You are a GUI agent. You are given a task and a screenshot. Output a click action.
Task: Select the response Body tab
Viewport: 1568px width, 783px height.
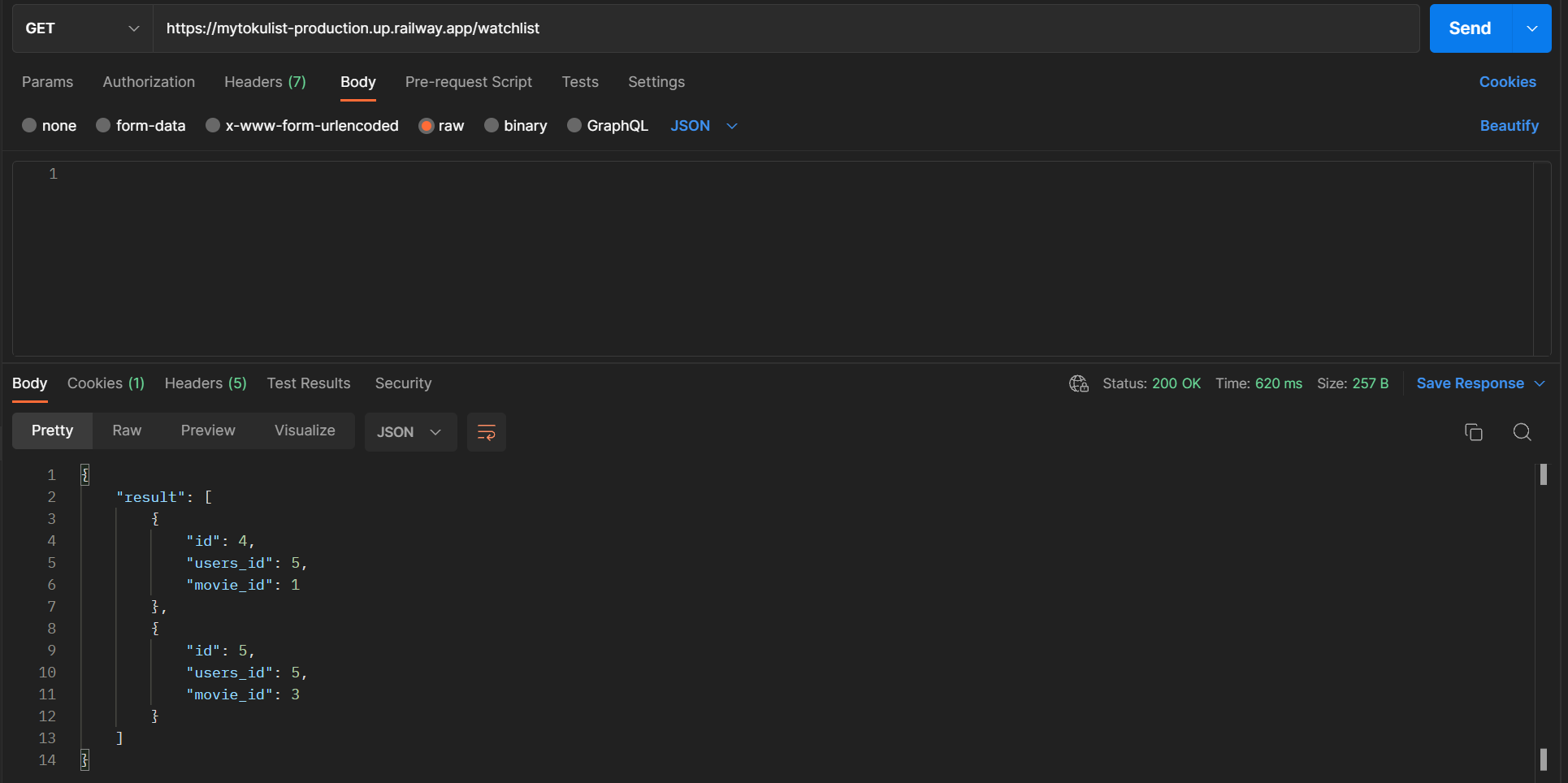tap(30, 383)
